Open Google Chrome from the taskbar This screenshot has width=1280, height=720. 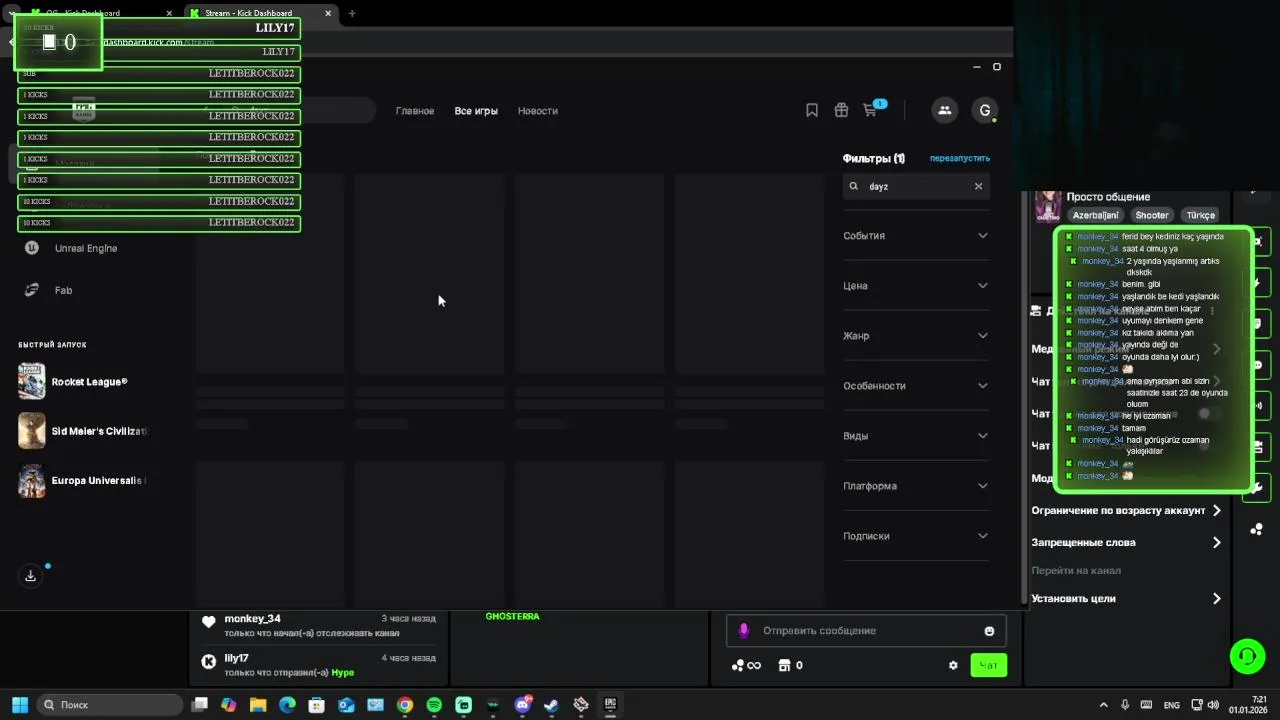(x=405, y=705)
